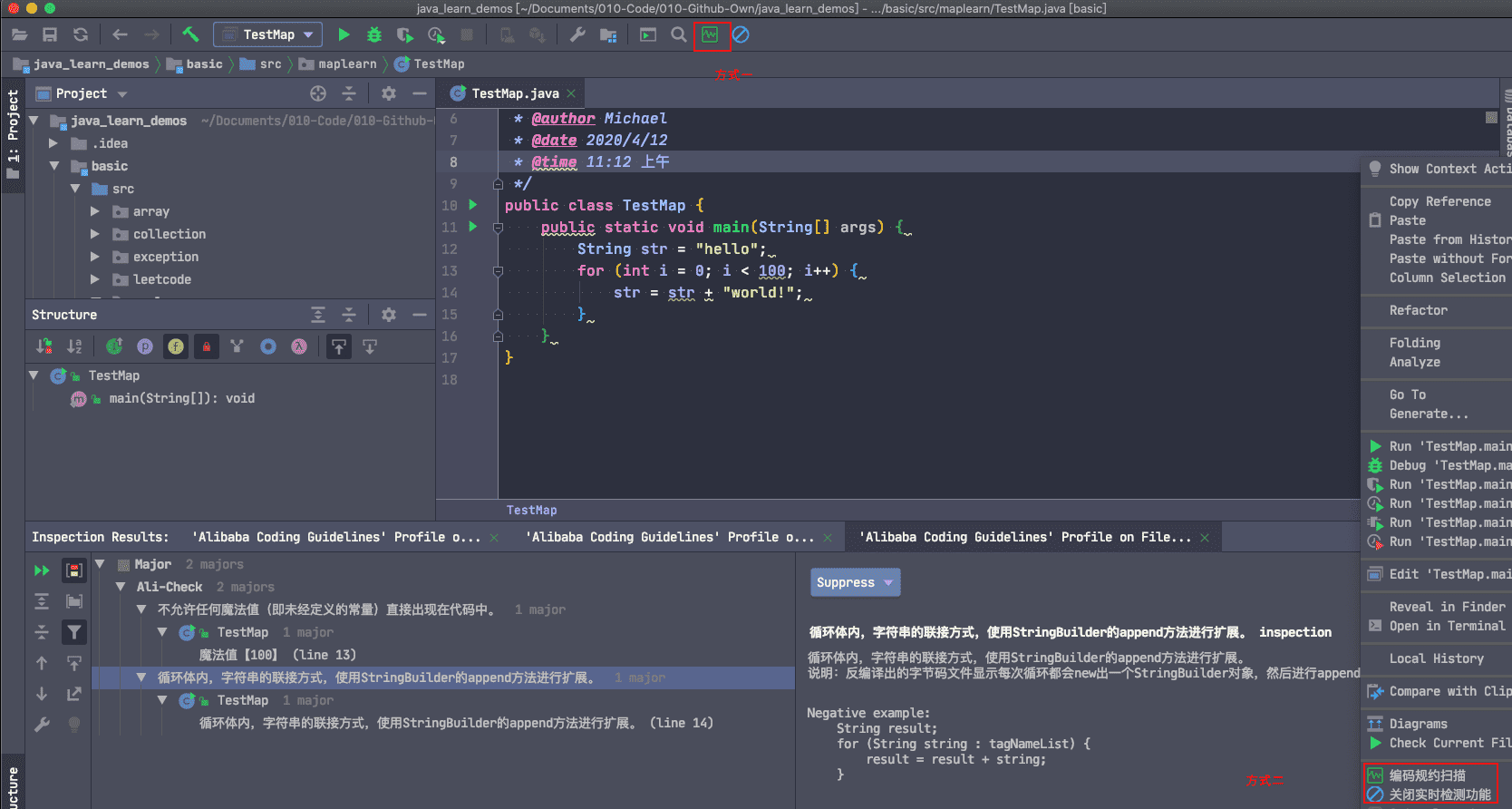1512x809 pixels.
Task: Click the Suppress button
Action: point(855,582)
